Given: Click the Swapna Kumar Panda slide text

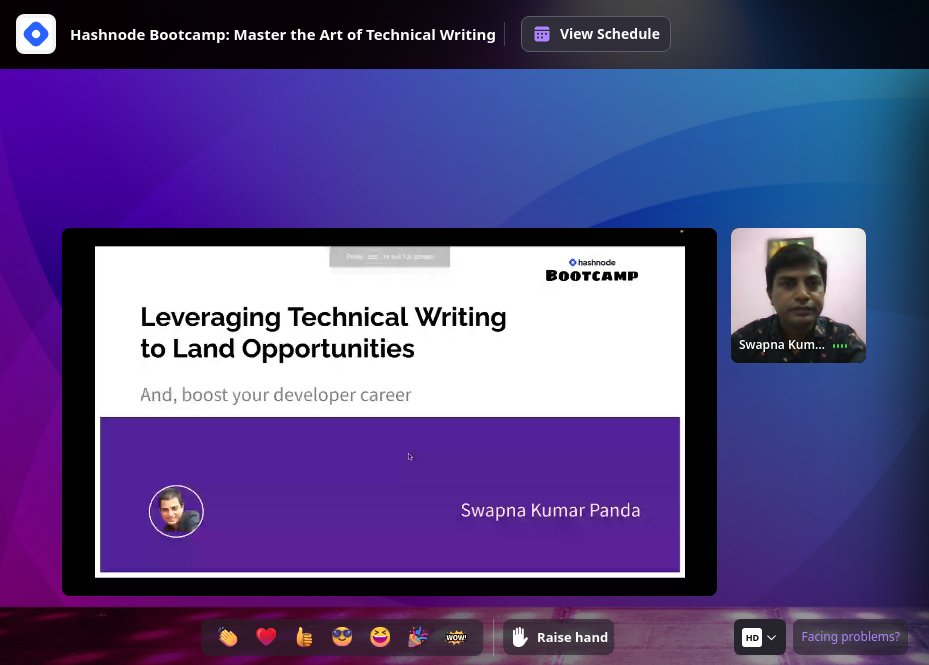Looking at the screenshot, I should tap(550, 510).
